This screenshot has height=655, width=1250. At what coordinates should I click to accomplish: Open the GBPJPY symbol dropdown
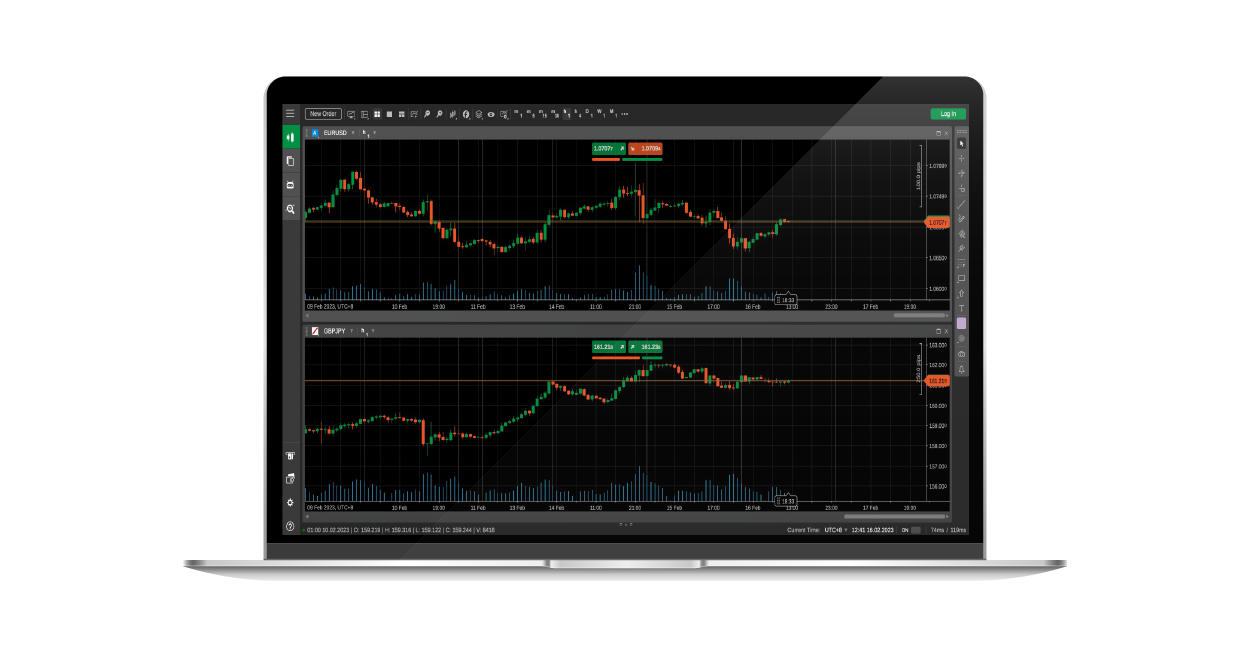[351, 330]
